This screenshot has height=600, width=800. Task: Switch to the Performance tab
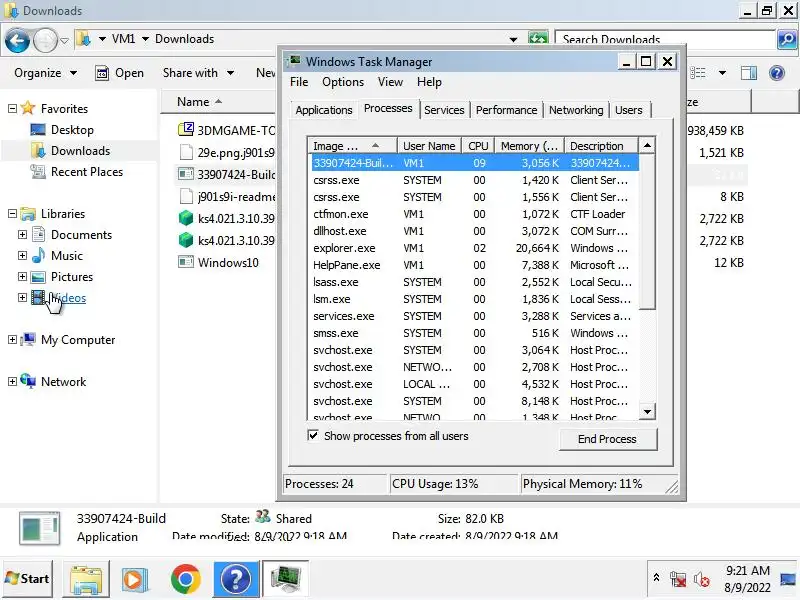tap(506, 110)
